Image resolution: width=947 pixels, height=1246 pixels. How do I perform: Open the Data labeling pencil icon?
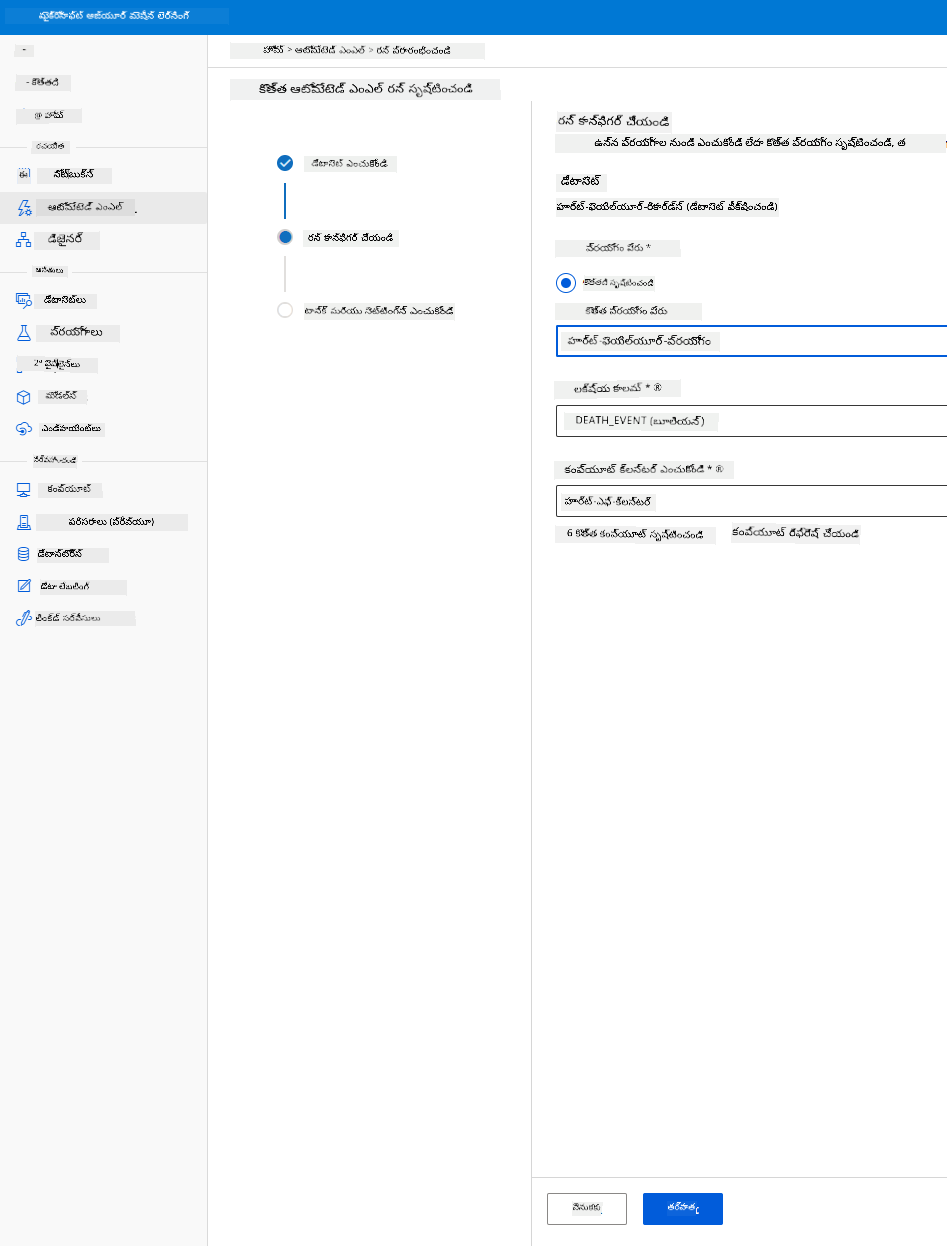click(24, 586)
